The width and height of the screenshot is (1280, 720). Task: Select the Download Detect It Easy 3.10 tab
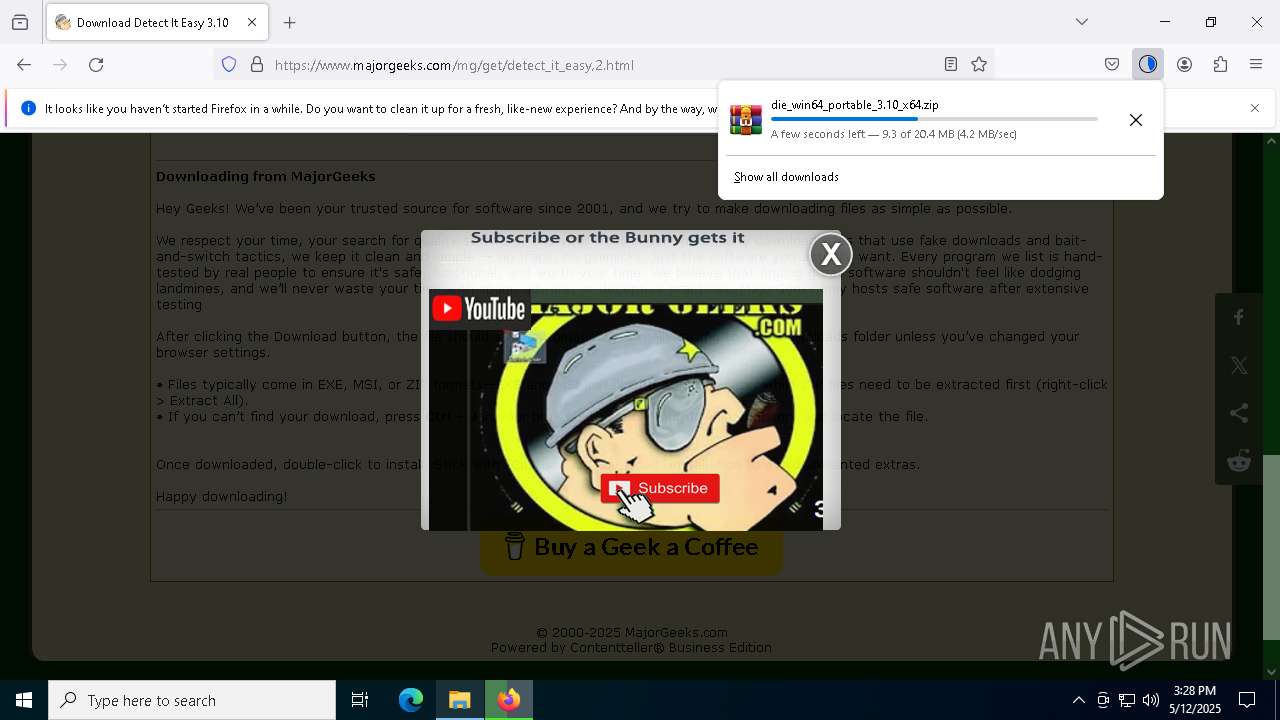point(157,22)
